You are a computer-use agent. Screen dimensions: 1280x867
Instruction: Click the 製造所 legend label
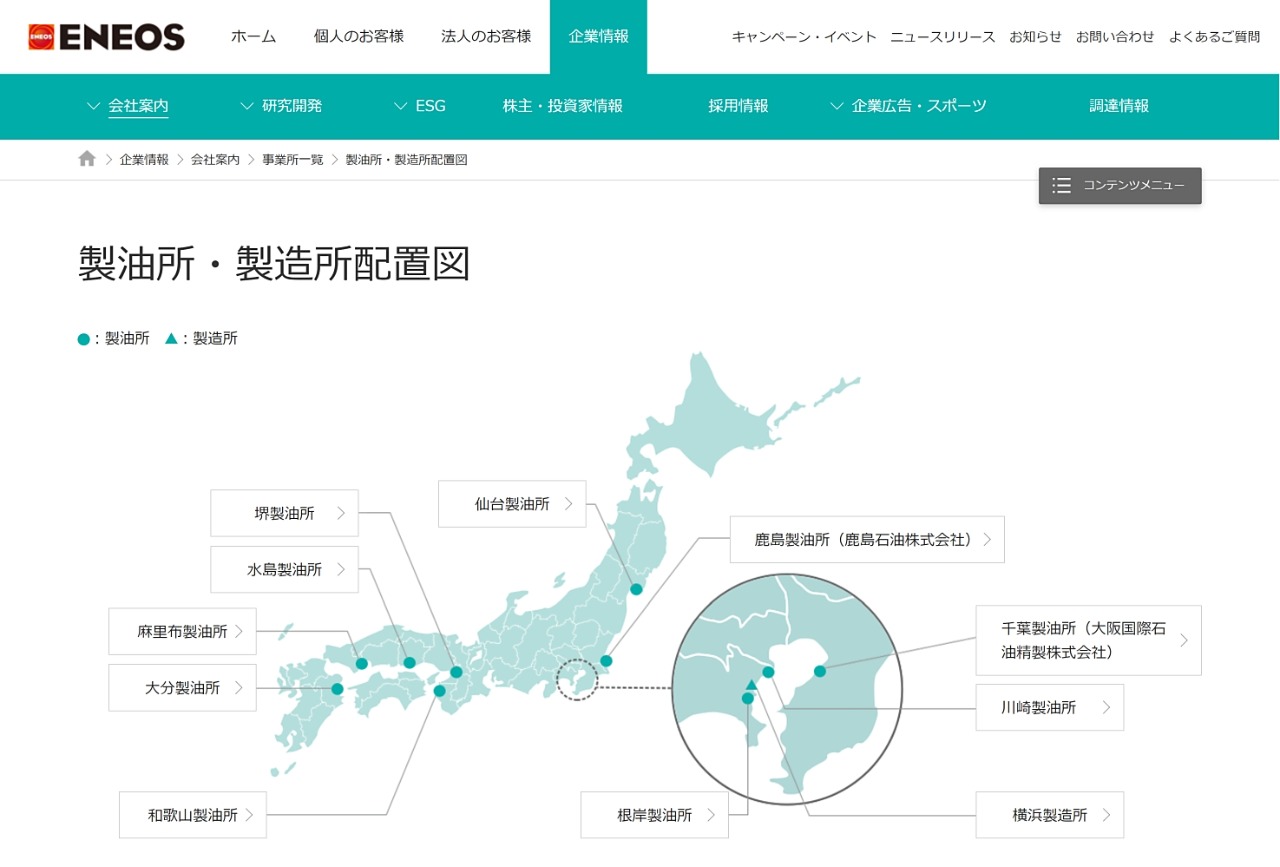(x=215, y=339)
